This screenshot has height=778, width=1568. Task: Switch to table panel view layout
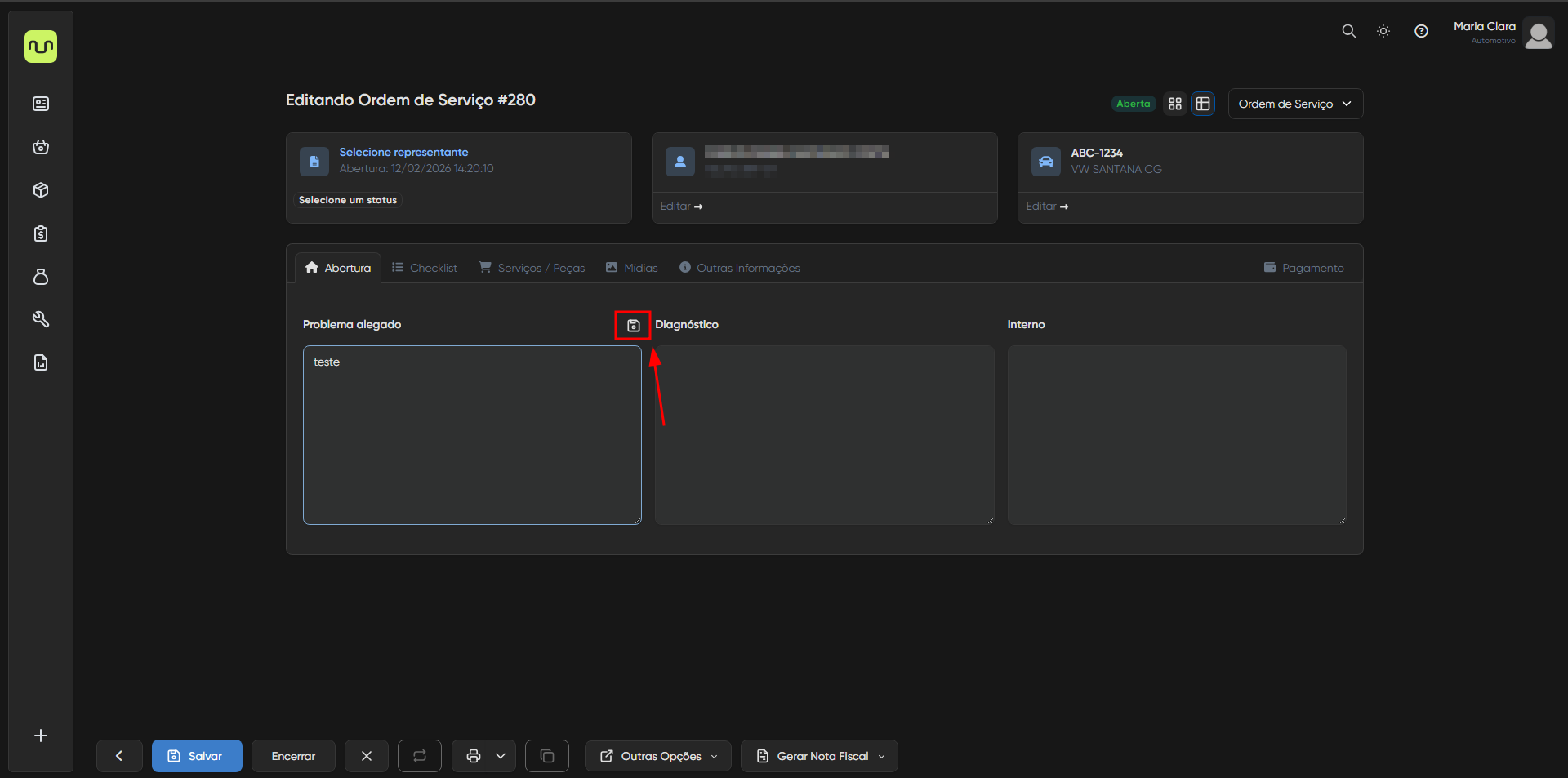coord(1203,104)
